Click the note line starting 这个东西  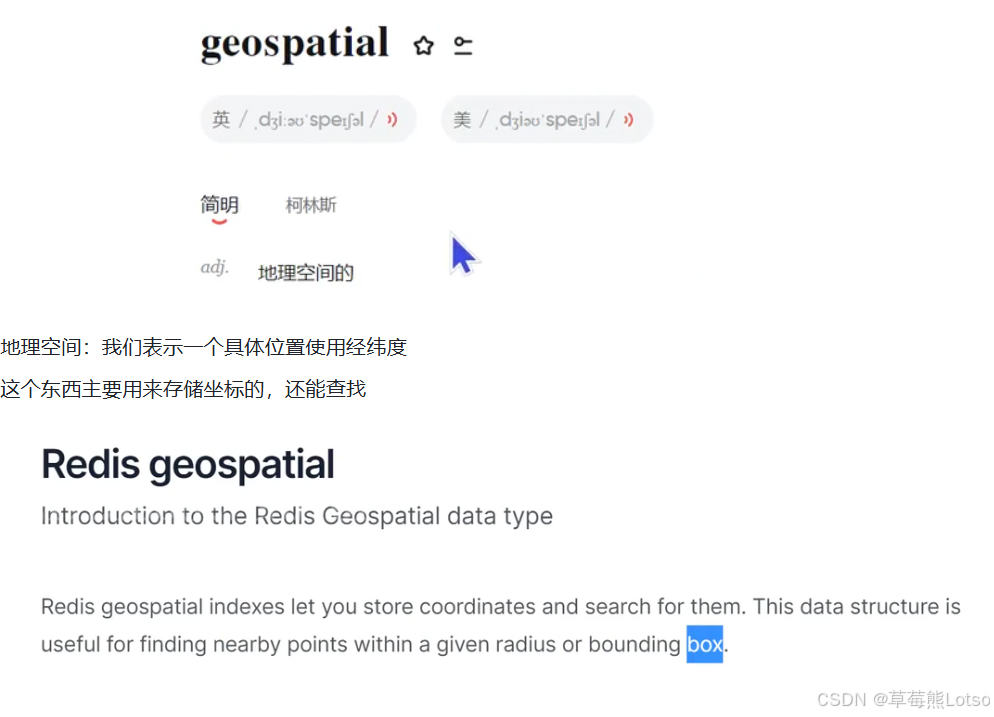pyautogui.click(x=183, y=389)
